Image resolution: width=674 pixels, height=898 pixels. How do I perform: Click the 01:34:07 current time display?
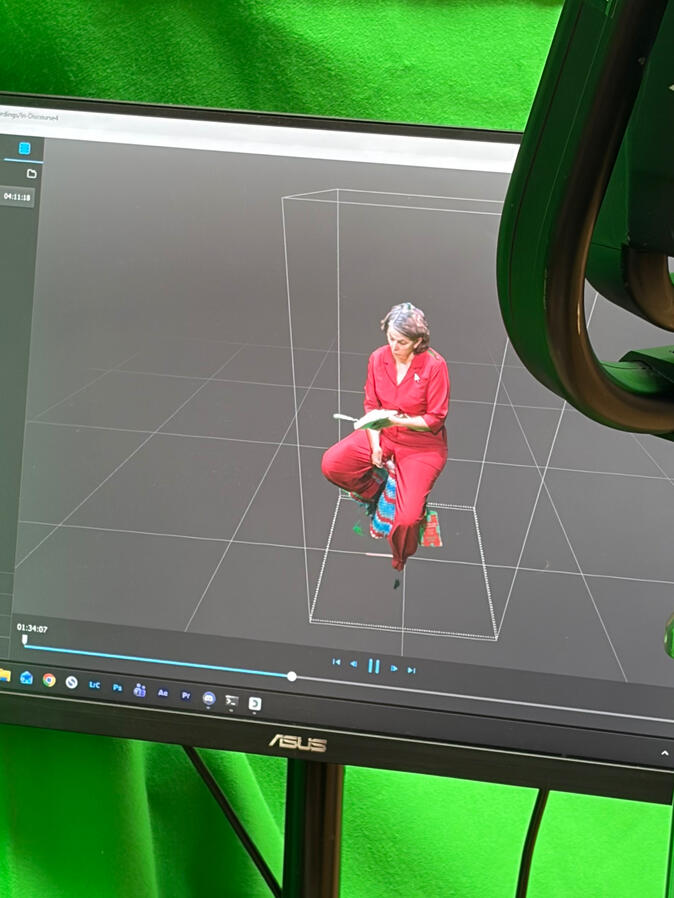pos(31,628)
